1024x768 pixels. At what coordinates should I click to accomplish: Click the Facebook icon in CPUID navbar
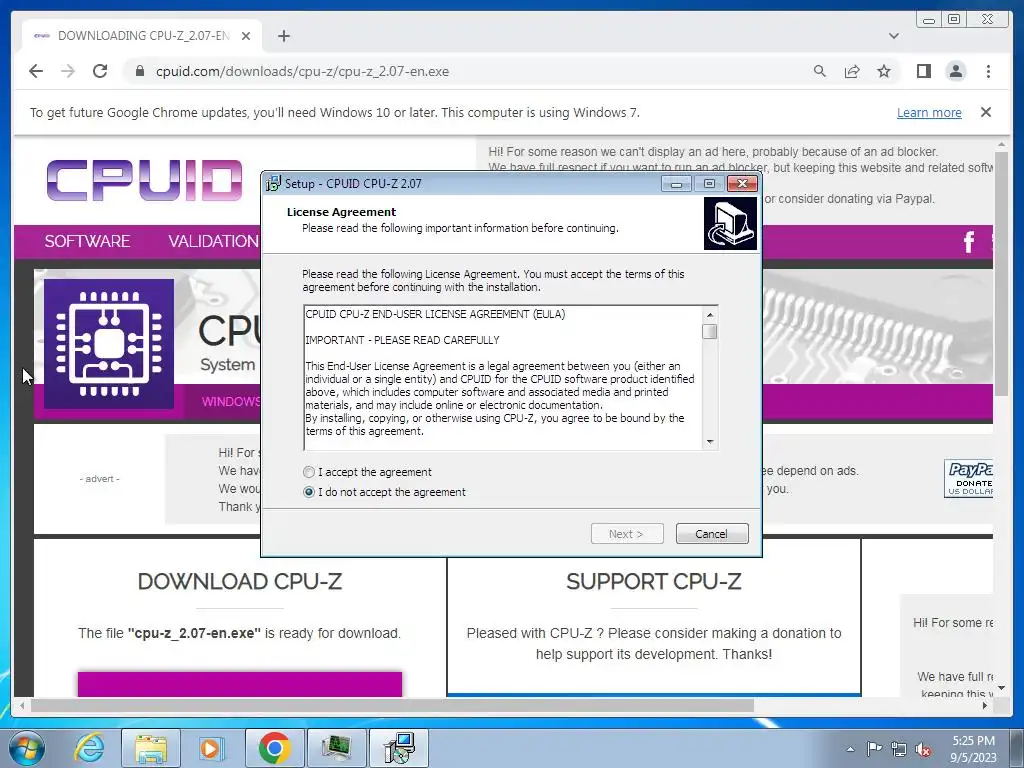pyautogui.click(x=968, y=242)
